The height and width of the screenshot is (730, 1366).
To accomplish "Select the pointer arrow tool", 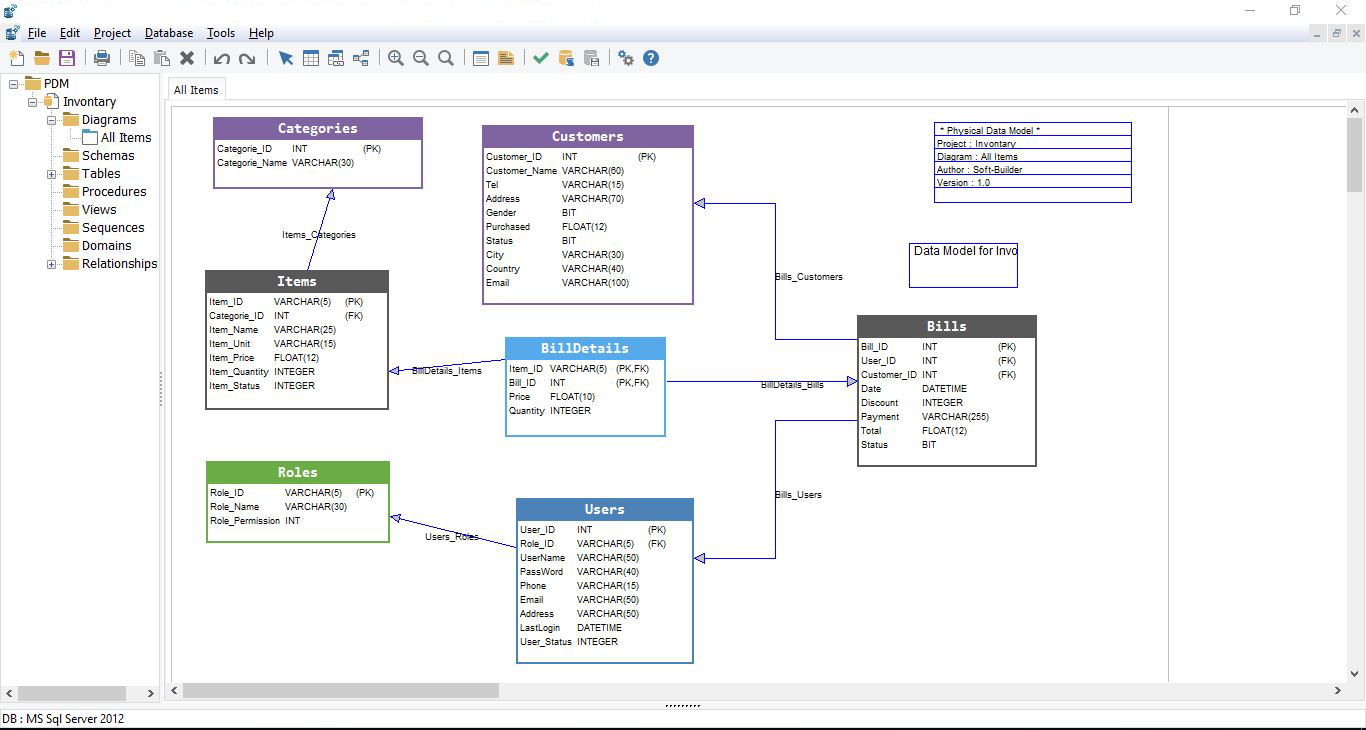I will pyautogui.click(x=286, y=58).
